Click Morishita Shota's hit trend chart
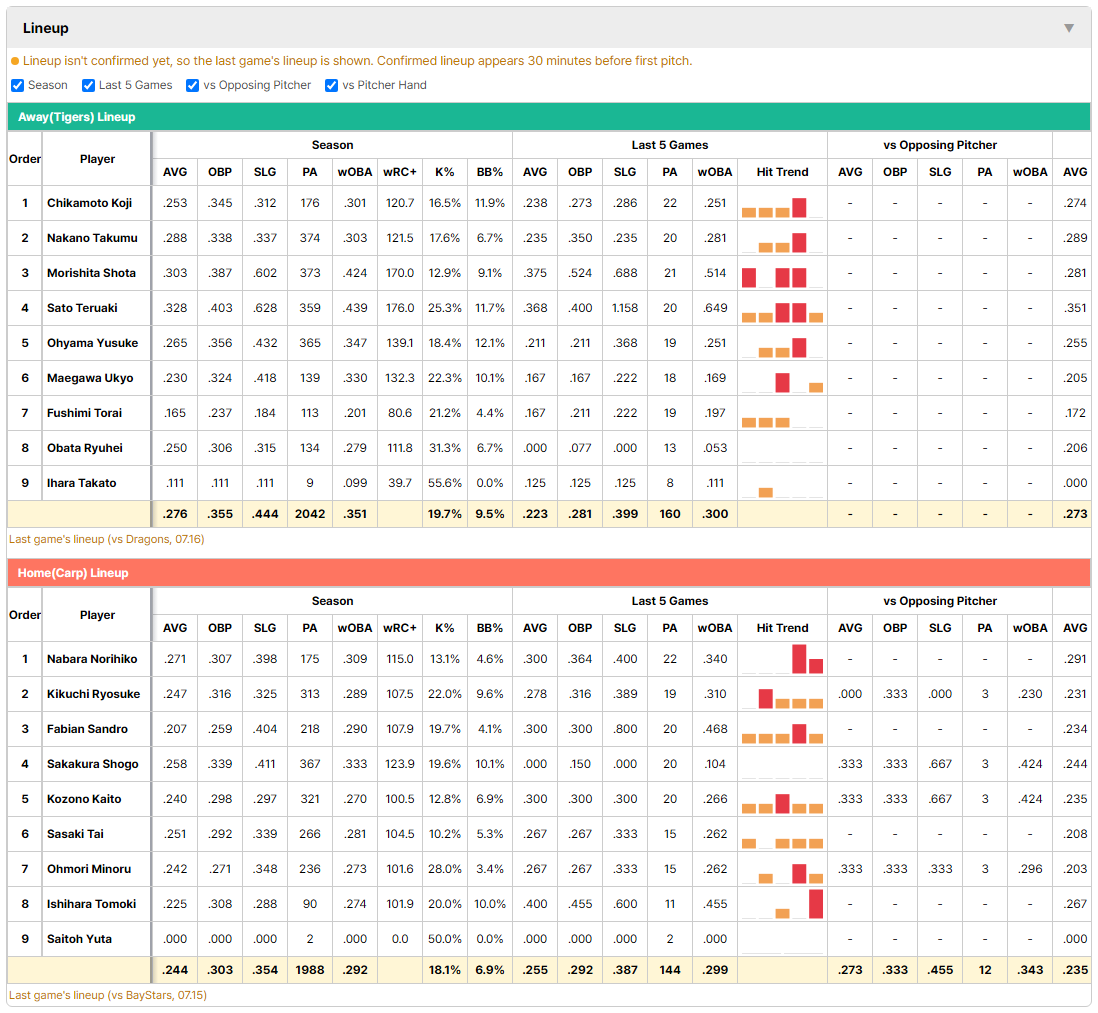This screenshot has height=1013, width=1098. point(782,273)
